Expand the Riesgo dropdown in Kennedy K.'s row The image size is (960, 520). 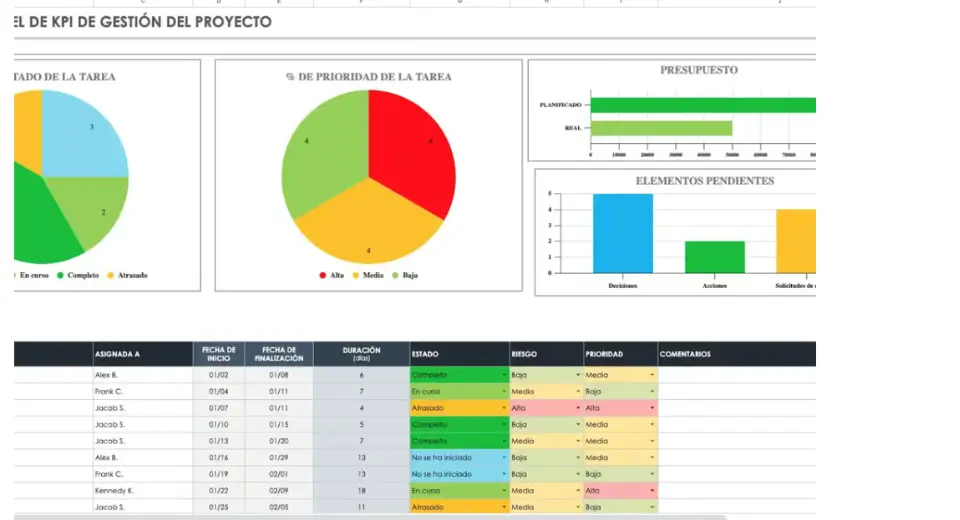point(578,491)
